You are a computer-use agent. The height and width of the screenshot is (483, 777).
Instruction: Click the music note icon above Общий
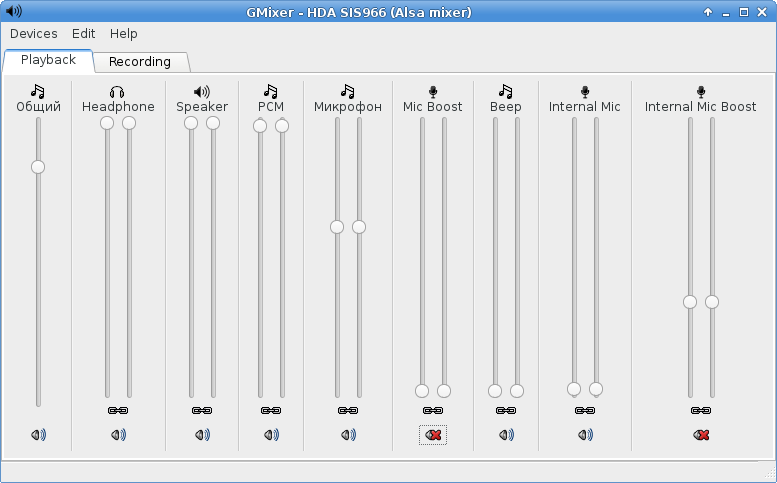pos(38,91)
